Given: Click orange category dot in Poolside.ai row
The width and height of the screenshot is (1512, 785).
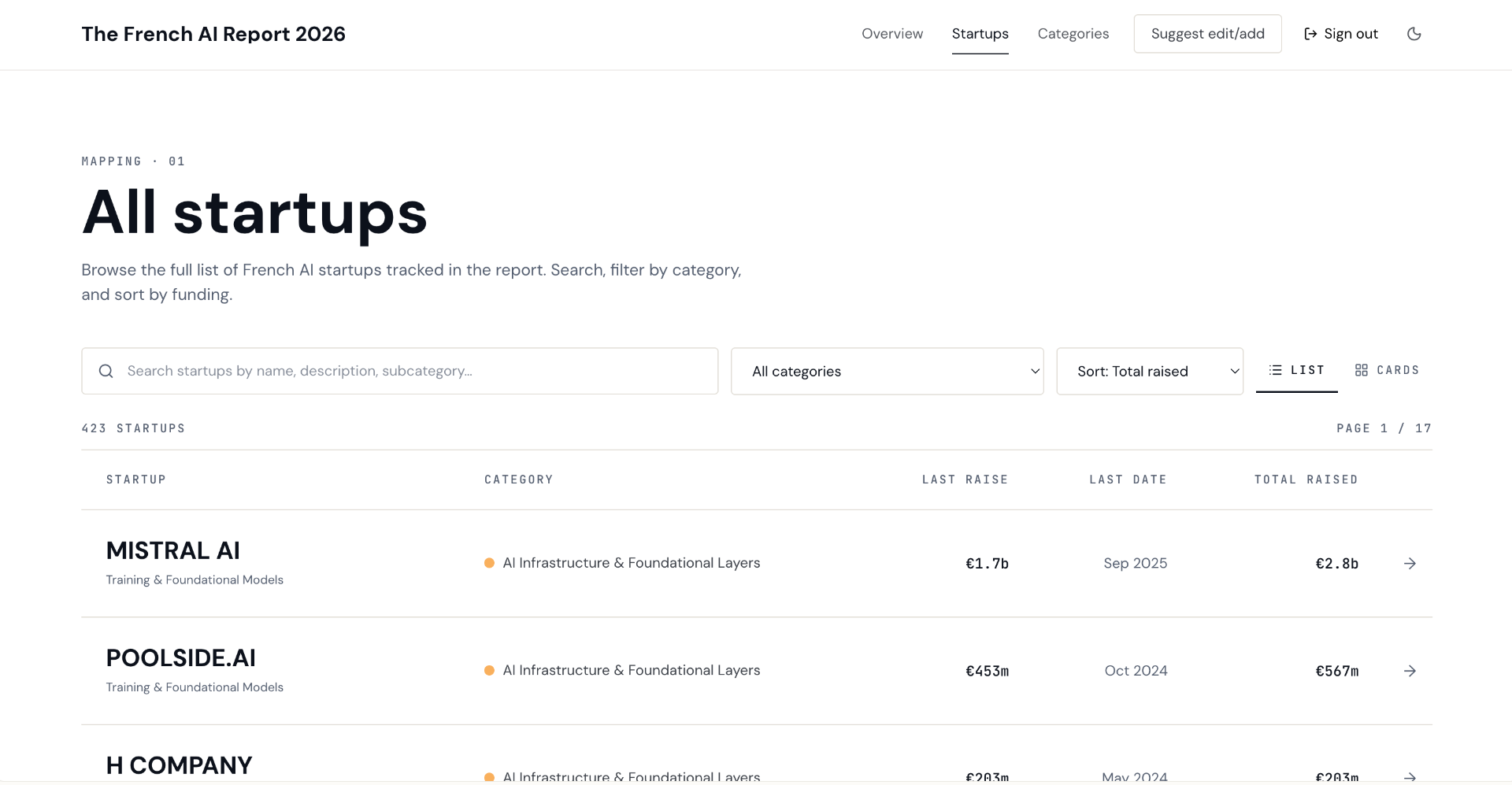Looking at the screenshot, I should tap(489, 671).
